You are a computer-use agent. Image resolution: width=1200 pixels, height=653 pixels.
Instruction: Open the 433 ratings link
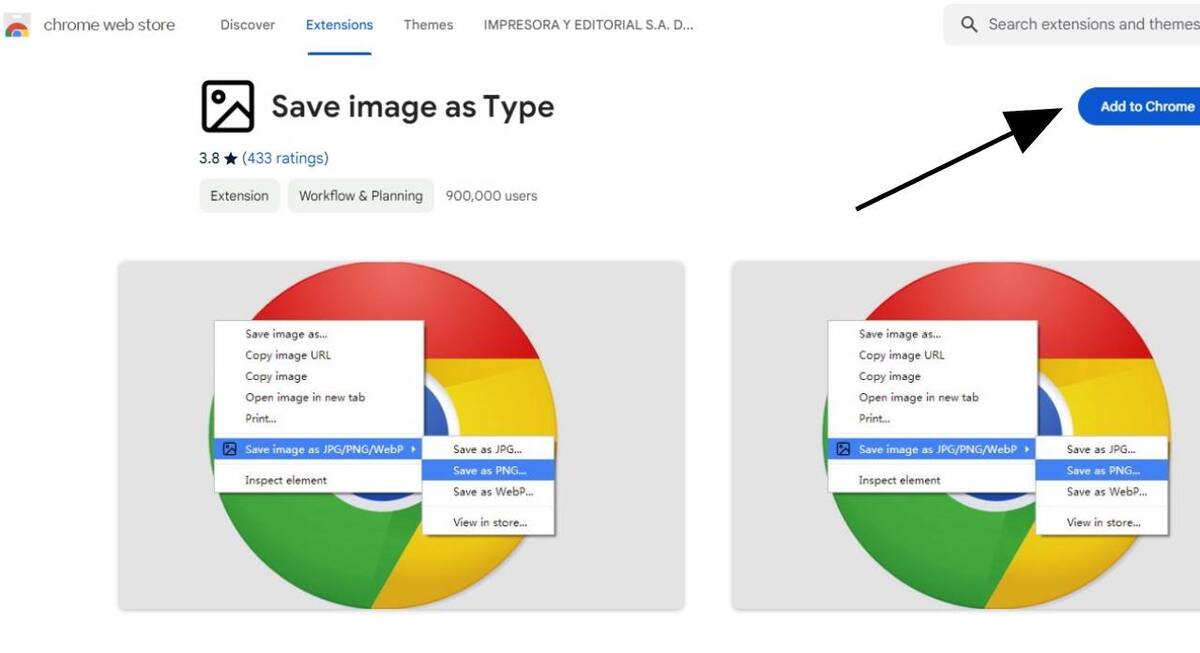pos(285,158)
